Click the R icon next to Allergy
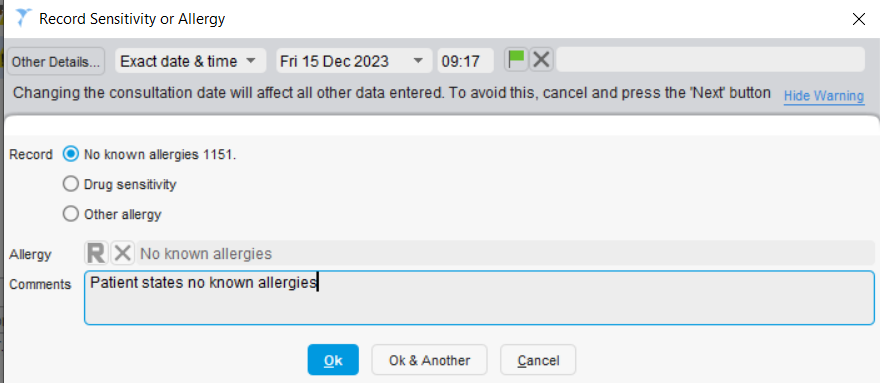Image resolution: width=880 pixels, height=383 pixels. pyautogui.click(x=97, y=253)
